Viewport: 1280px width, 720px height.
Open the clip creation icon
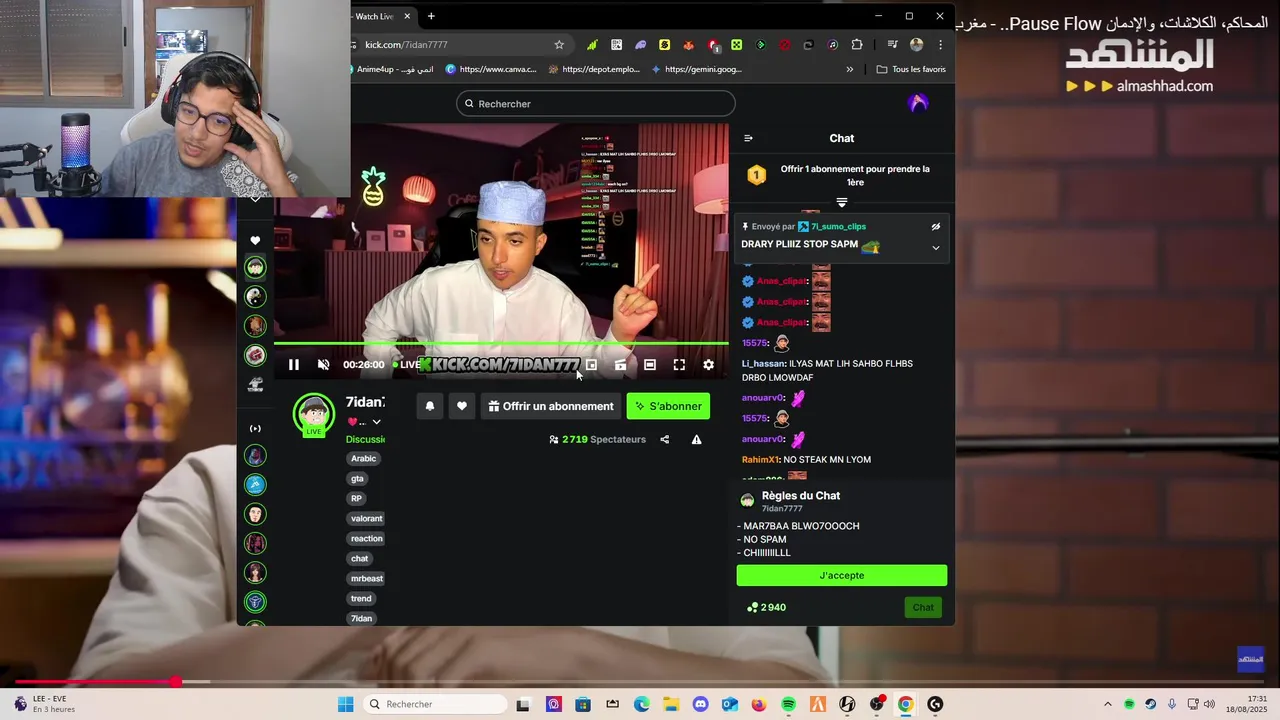coord(621,365)
